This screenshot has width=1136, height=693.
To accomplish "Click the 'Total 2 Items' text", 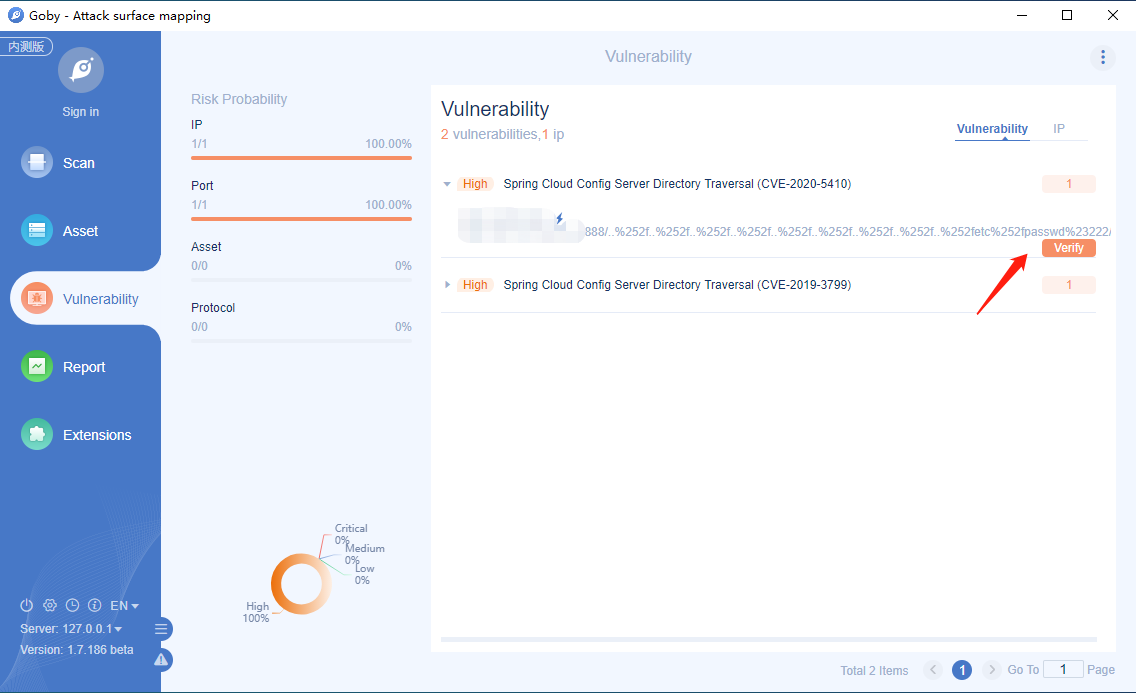I will (x=874, y=671).
